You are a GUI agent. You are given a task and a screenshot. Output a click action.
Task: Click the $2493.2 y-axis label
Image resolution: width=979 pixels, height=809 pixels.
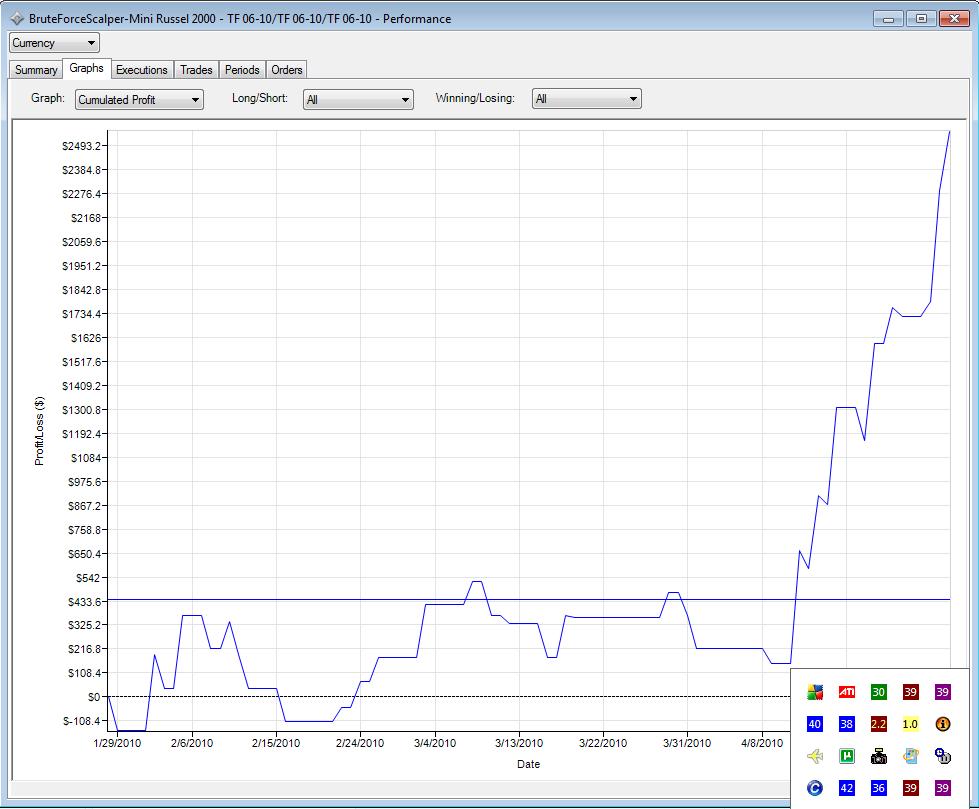tap(81, 146)
